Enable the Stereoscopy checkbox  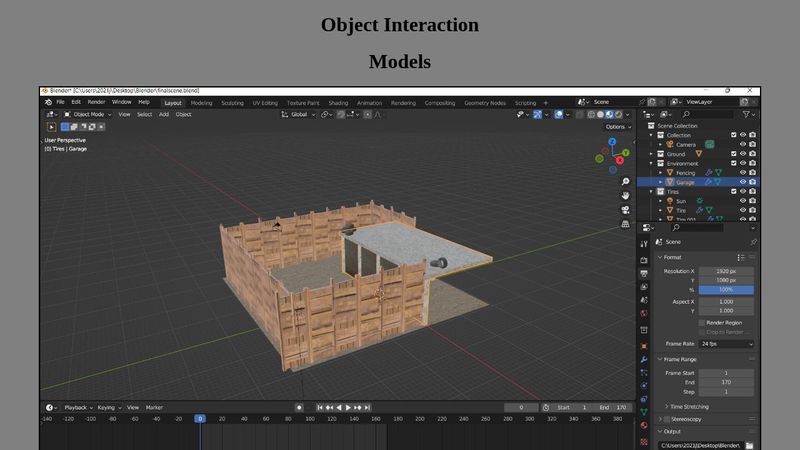tap(667, 419)
